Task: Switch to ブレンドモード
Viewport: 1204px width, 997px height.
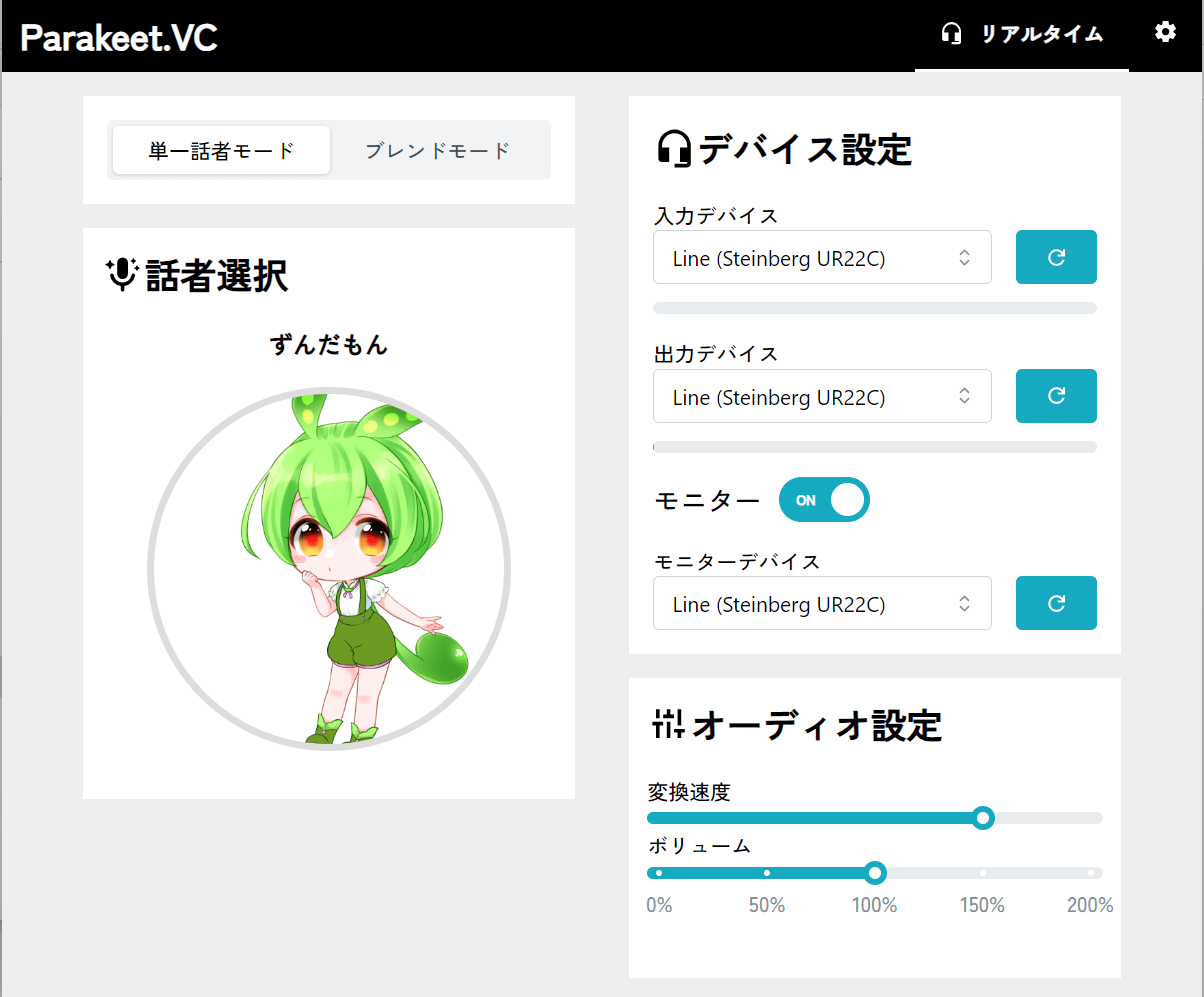Action: click(x=438, y=150)
